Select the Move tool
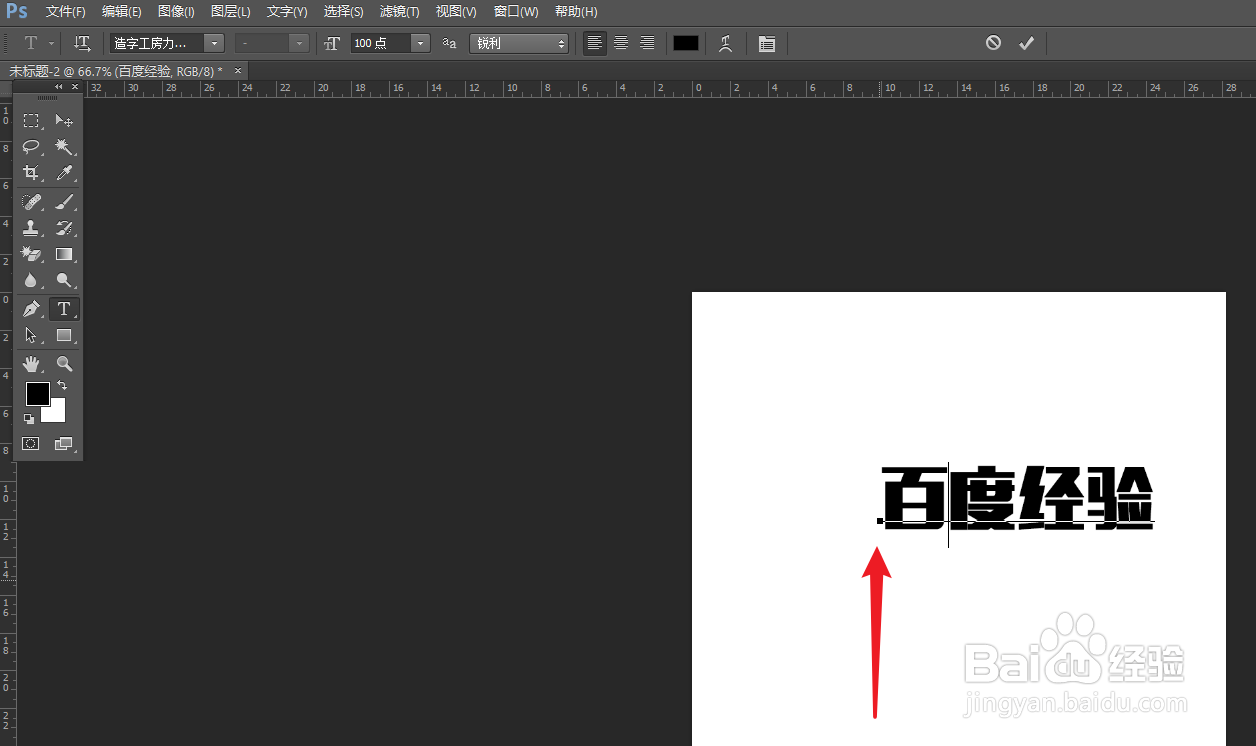The height and width of the screenshot is (746, 1256). tap(64, 121)
